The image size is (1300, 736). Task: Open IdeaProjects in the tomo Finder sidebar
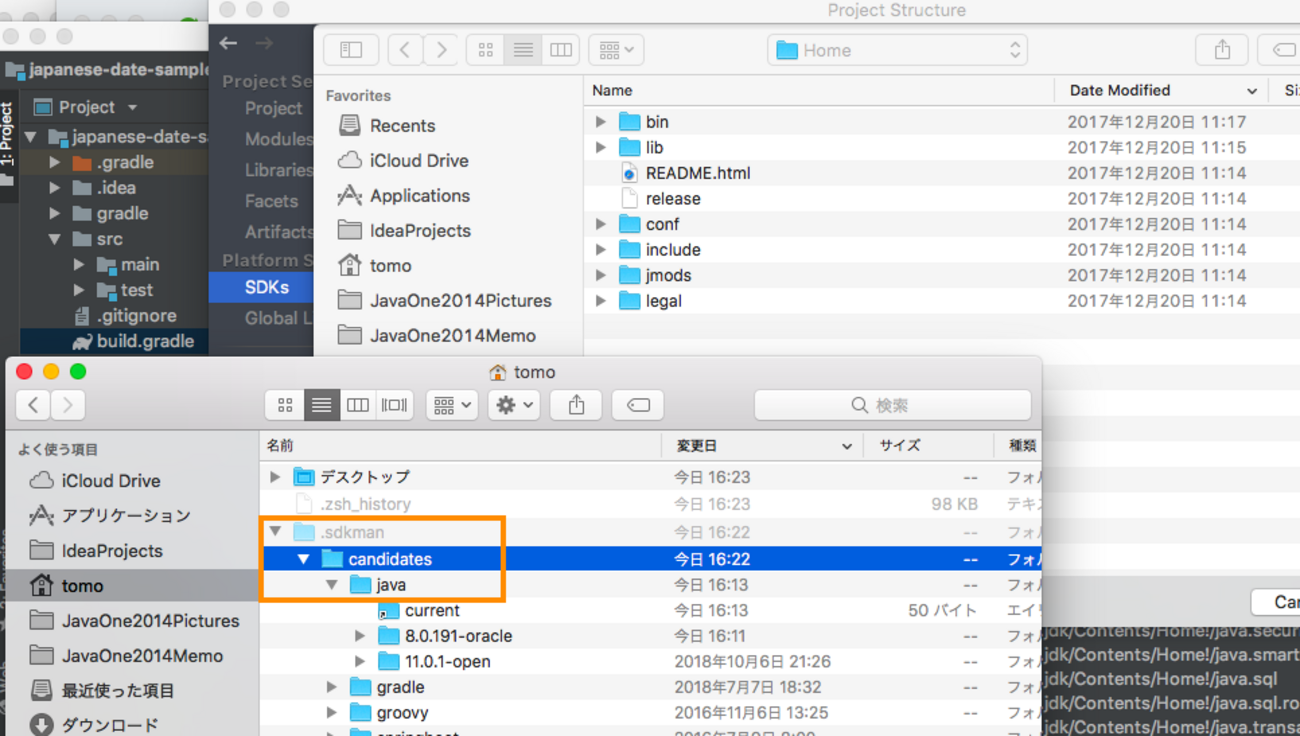[96, 551]
